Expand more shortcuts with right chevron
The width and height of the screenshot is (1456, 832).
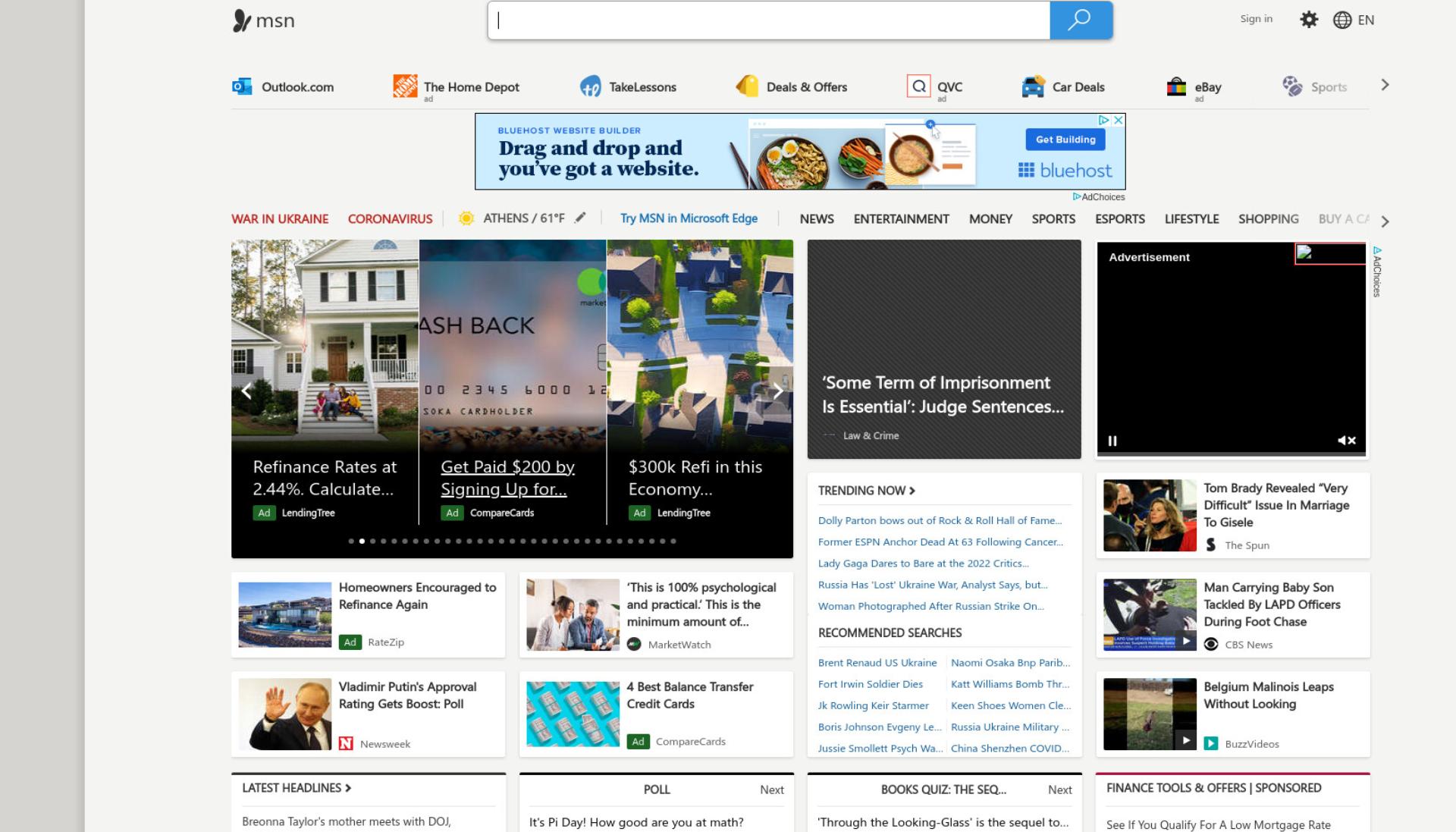(x=1385, y=85)
